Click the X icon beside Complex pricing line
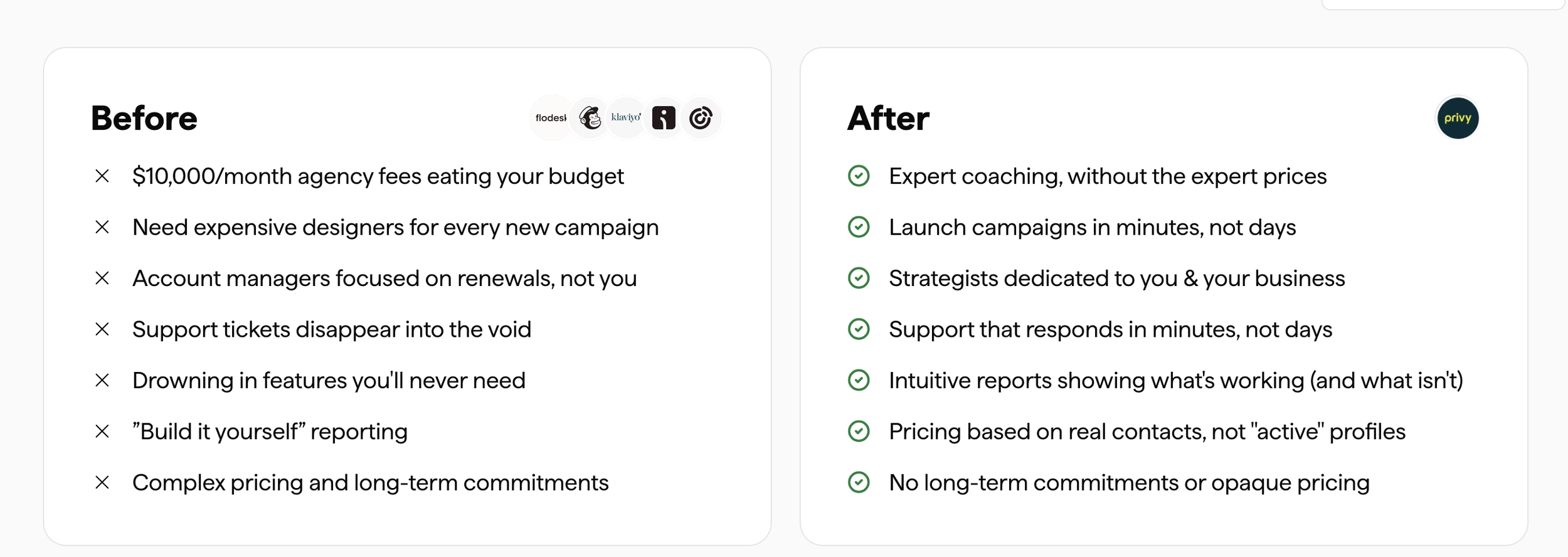This screenshot has width=1568, height=557. coord(102,482)
